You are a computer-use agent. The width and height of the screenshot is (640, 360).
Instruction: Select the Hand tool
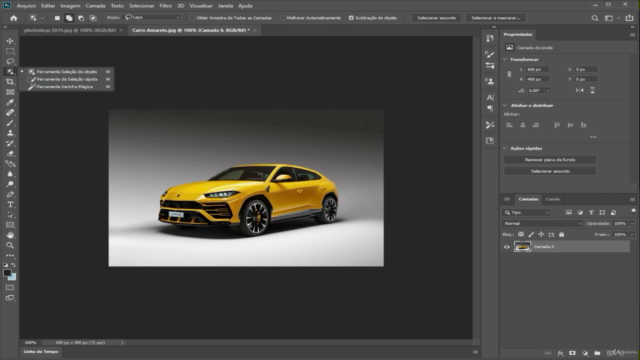pyautogui.click(x=10, y=235)
